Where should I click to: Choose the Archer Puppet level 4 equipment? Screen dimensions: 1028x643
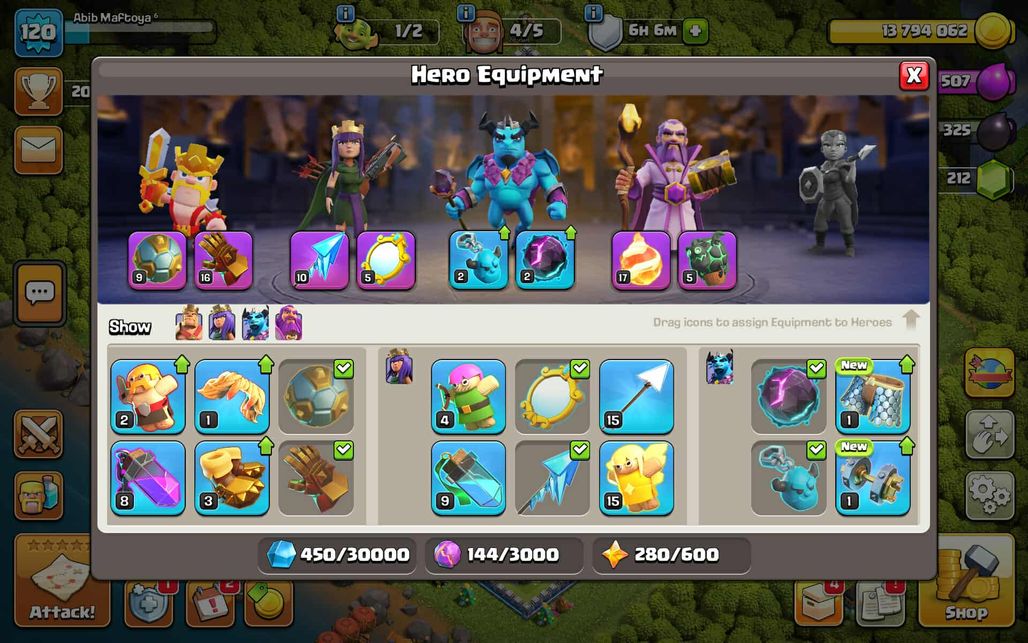click(x=468, y=396)
